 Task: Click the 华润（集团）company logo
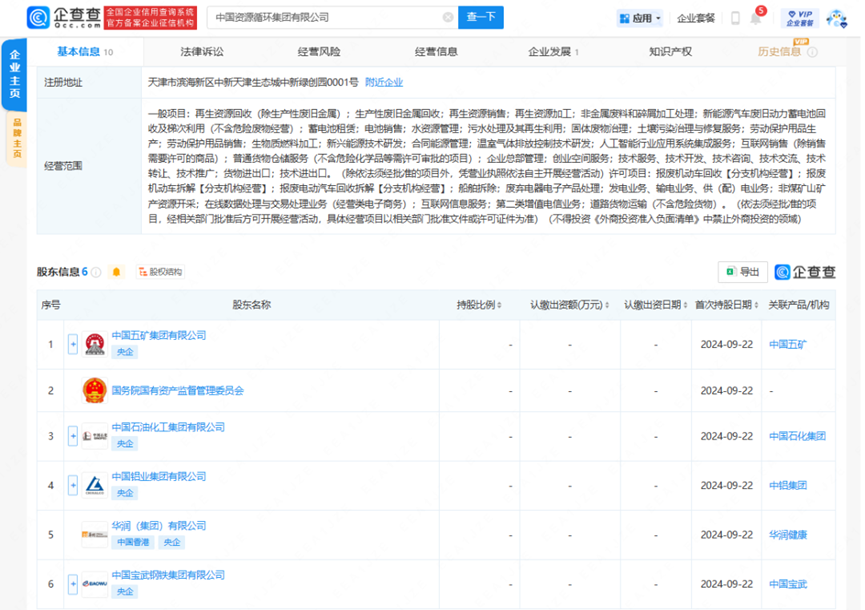pos(94,534)
